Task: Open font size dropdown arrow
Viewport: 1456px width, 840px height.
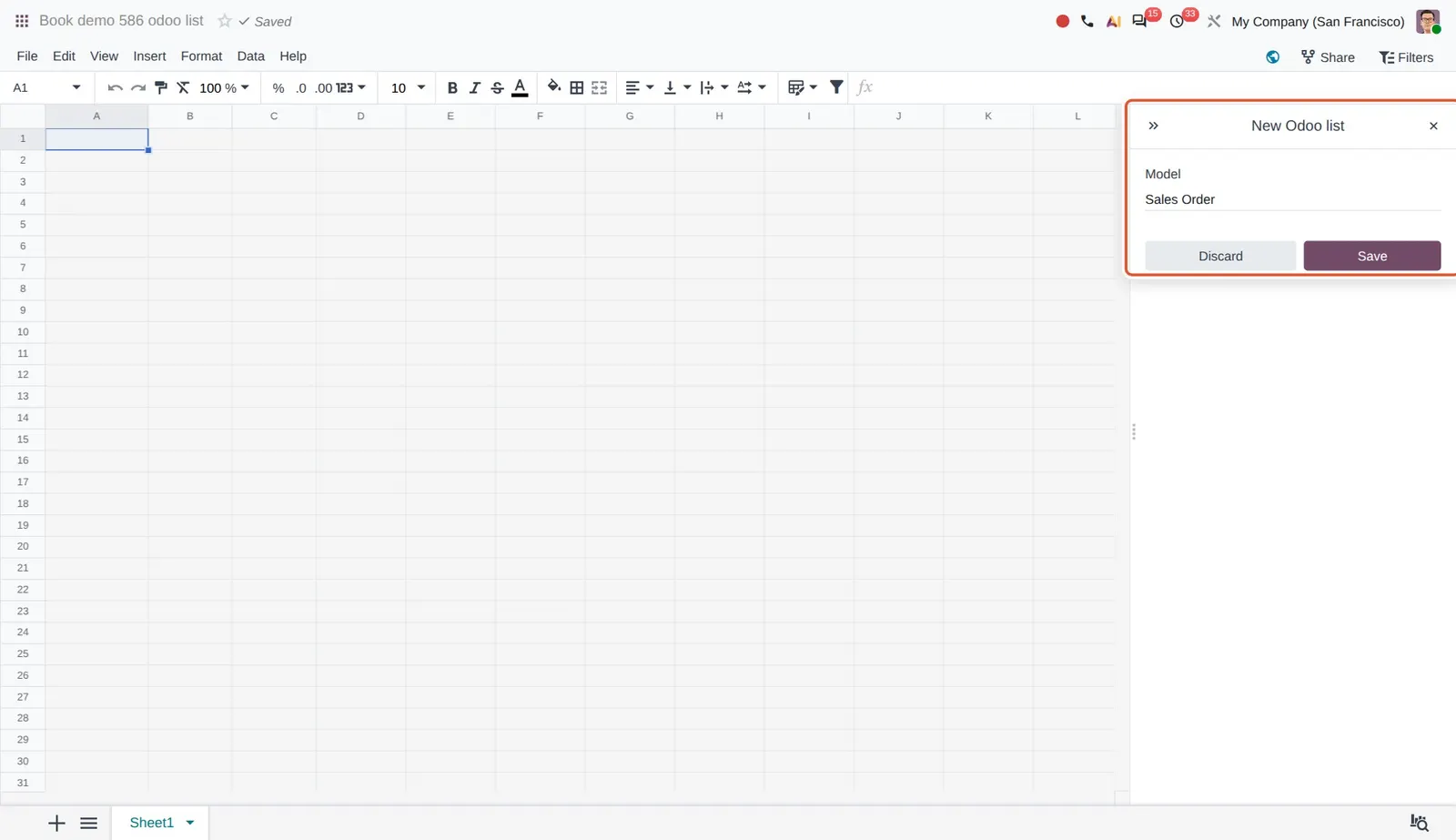Action: (x=421, y=88)
